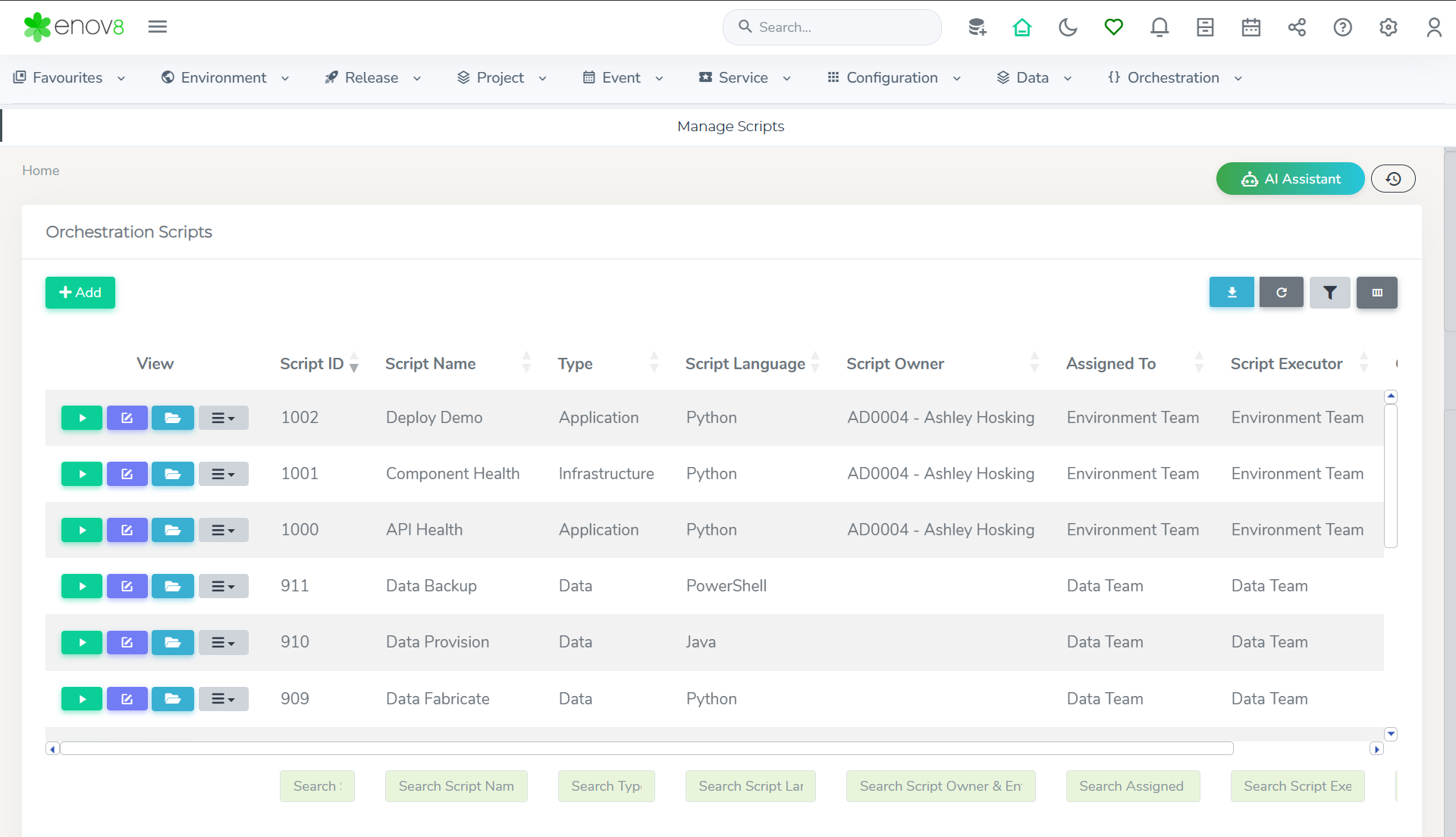The height and width of the screenshot is (837, 1456).
Task: Click the column visibility icon
Action: pyautogui.click(x=1377, y=293)
